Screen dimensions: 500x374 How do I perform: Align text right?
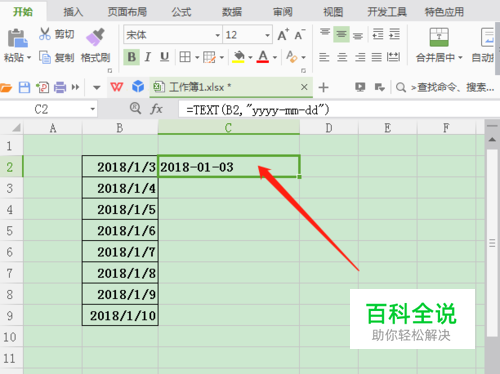tap(360, 57)
